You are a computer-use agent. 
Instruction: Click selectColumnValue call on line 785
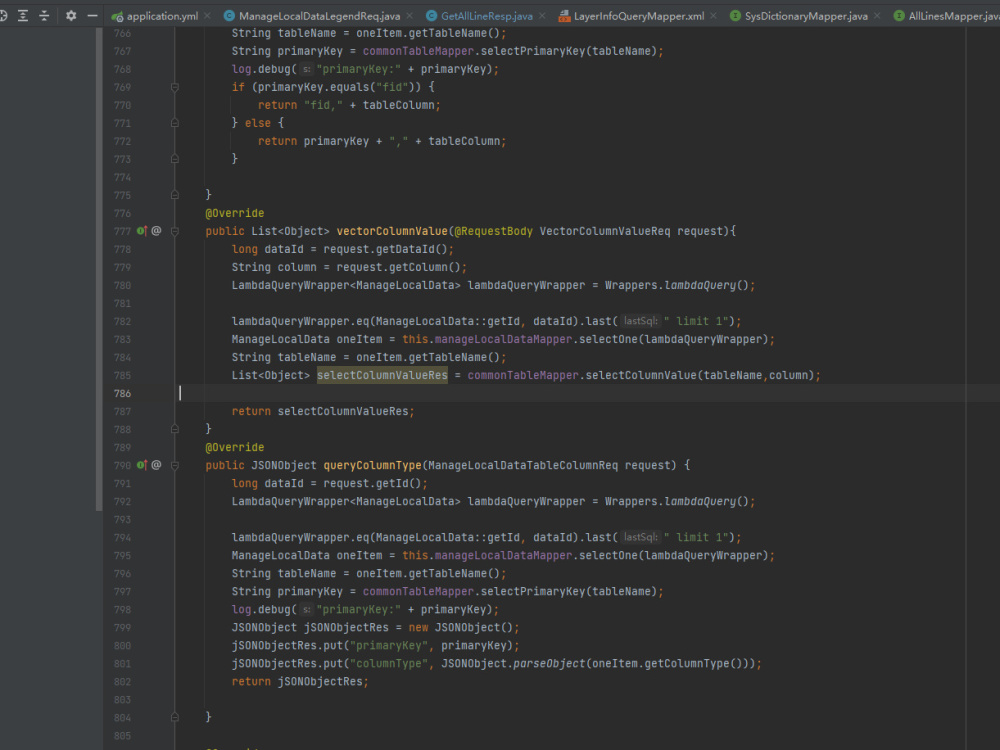tap(641, 375)
